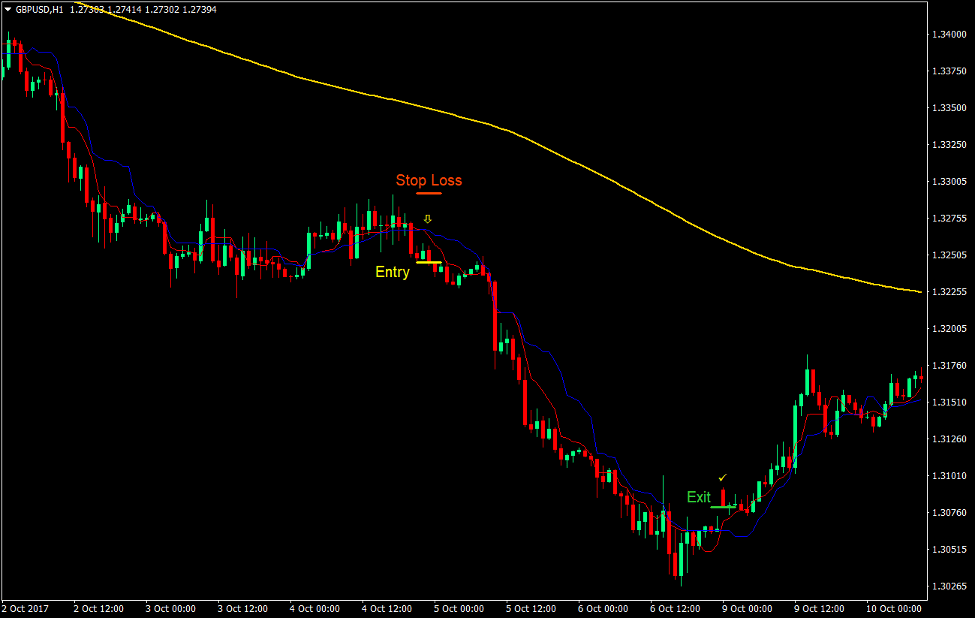
Task: Click the 2 Oct 2017 label on time axis
Action: click(27, 608)
